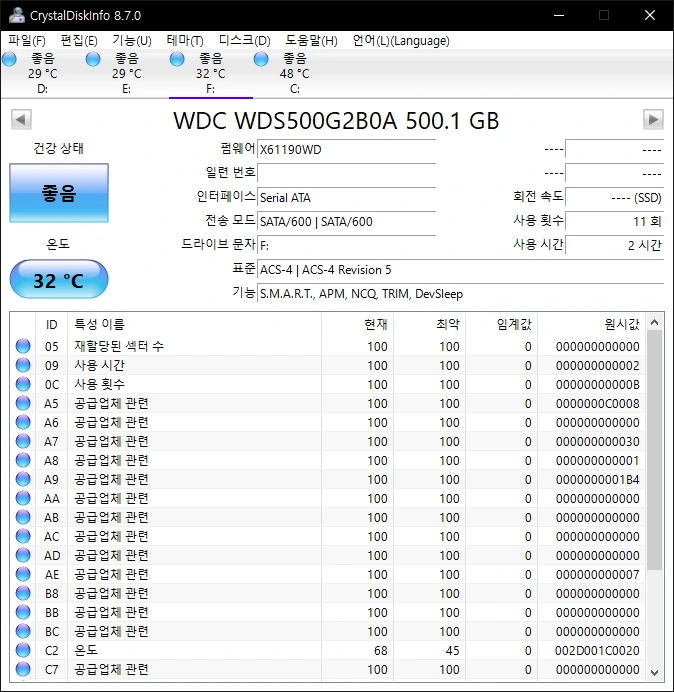
Task: Click status orb for attribute C2 온도
Action: click(23, 650)
